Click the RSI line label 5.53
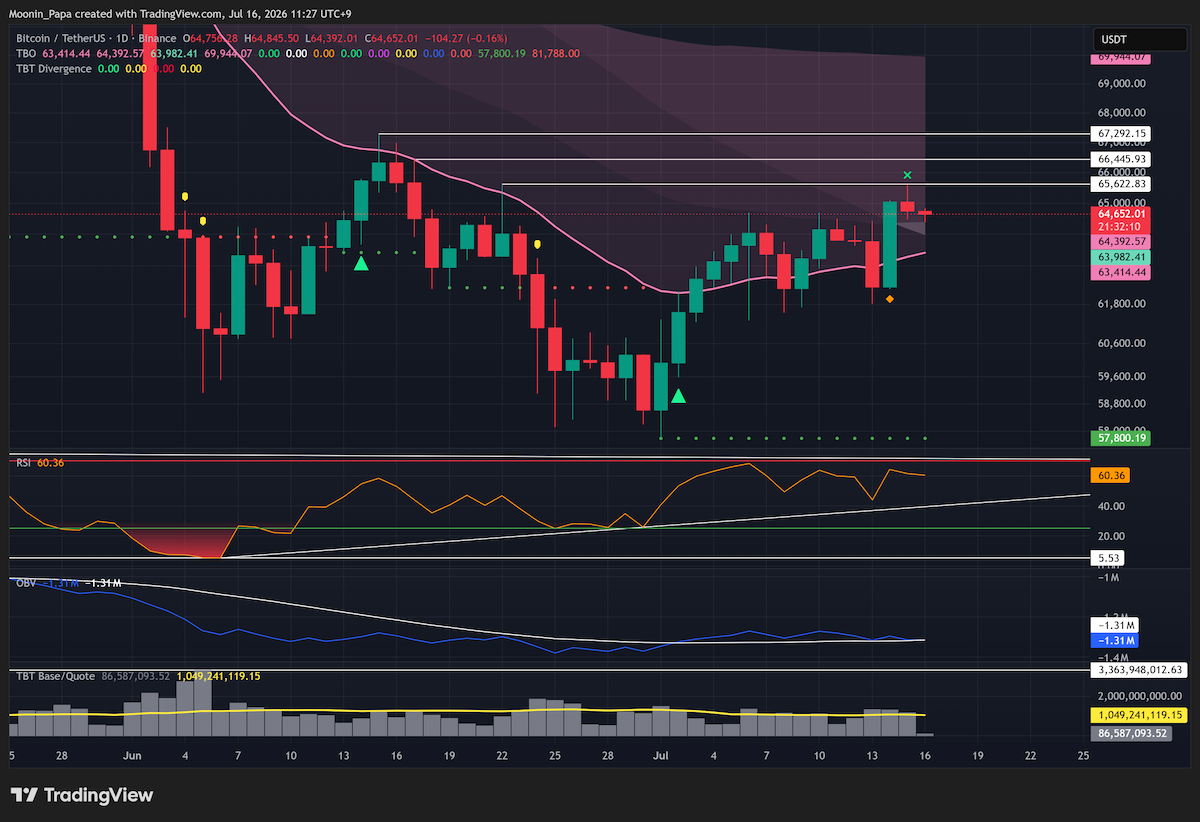The width and height of the screenshot is (1200, 822). (x=1108, y=557)
